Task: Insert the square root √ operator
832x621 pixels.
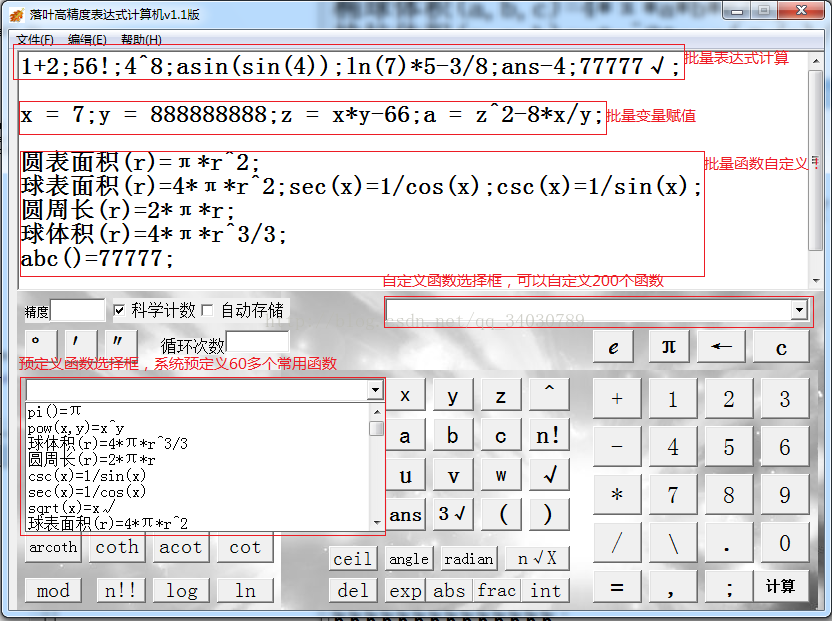Action: click(549, 475)
